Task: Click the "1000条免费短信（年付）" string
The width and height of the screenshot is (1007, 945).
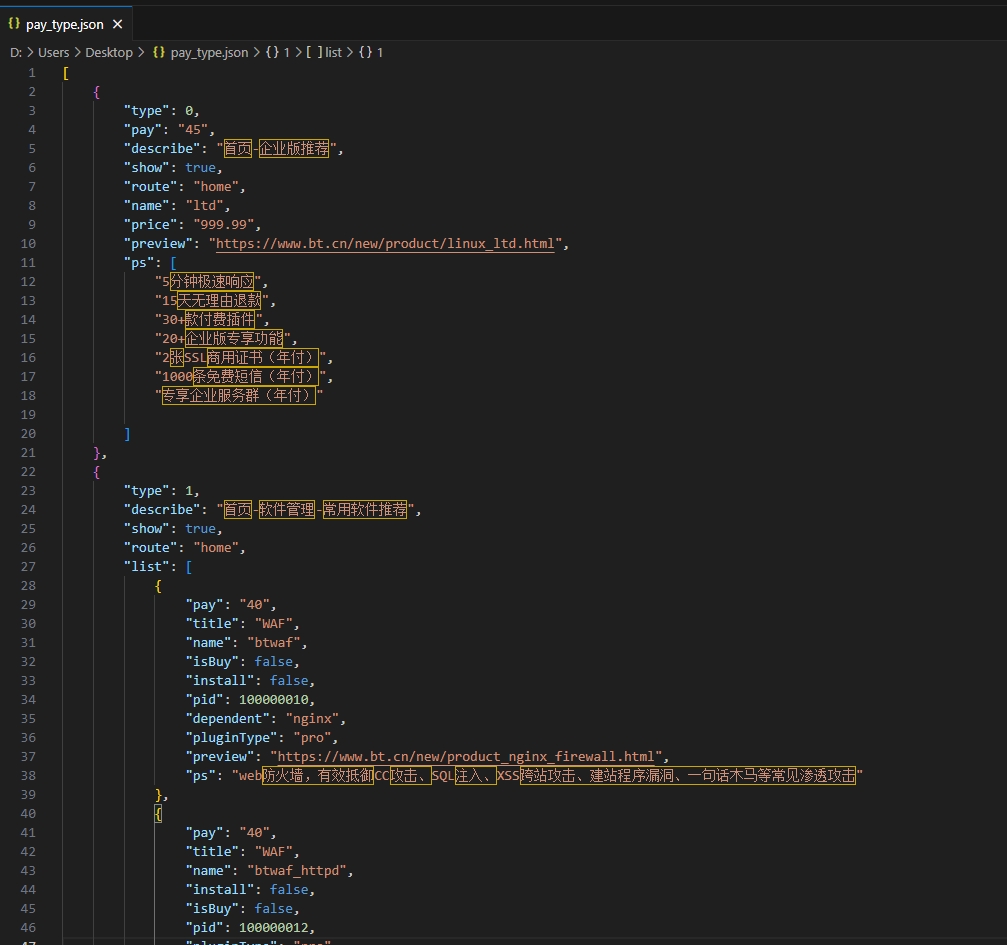Action: pos(240,376)
